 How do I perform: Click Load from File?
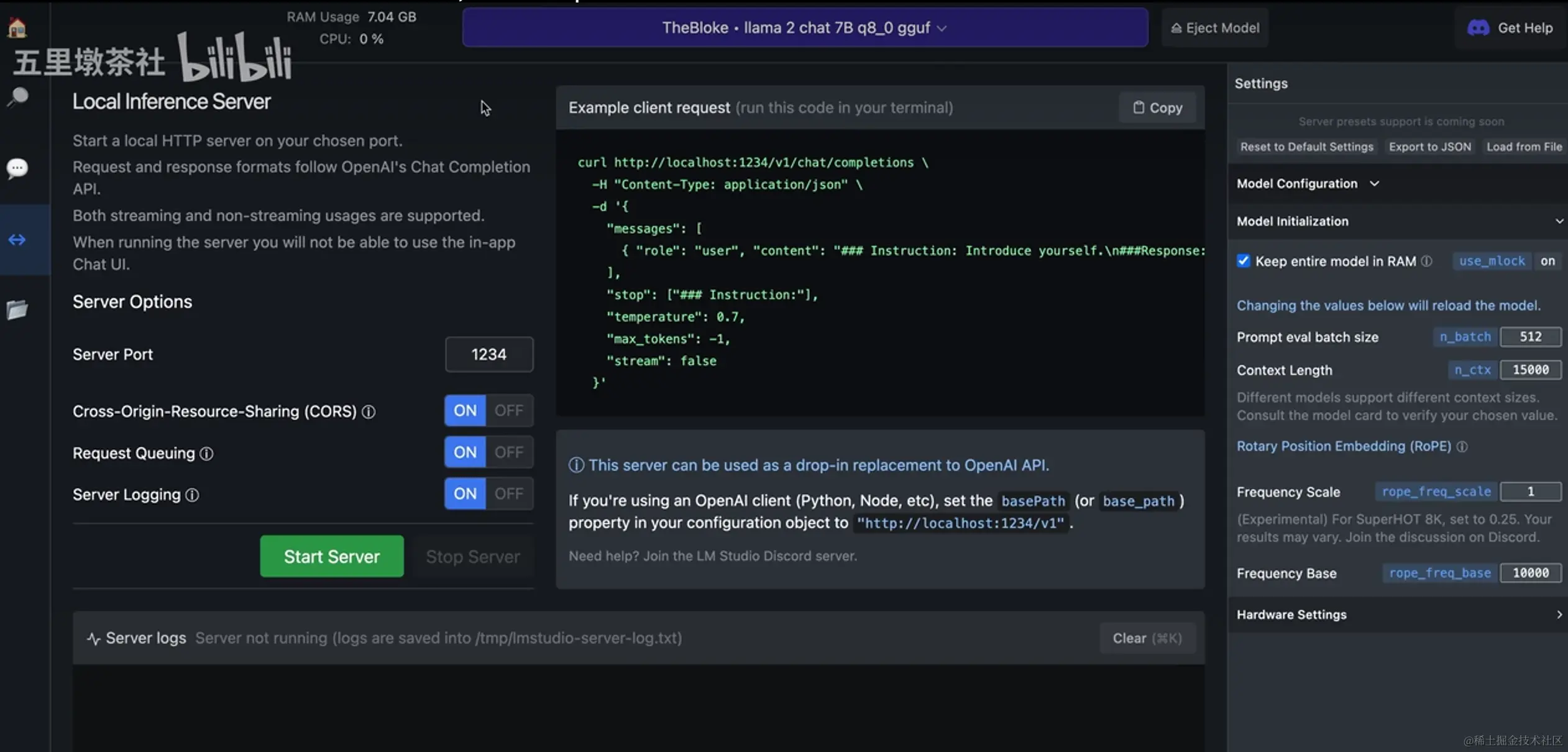(x=1523, y=147)
